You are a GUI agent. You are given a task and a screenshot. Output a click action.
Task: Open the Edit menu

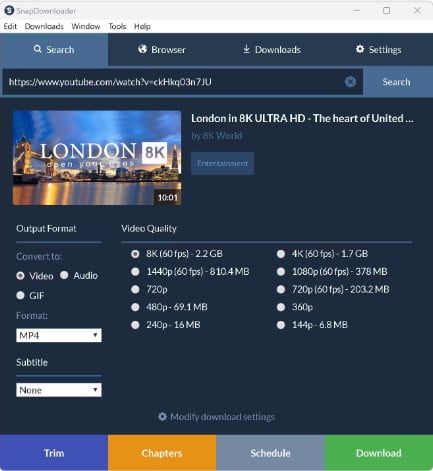(x=10, y=26)
